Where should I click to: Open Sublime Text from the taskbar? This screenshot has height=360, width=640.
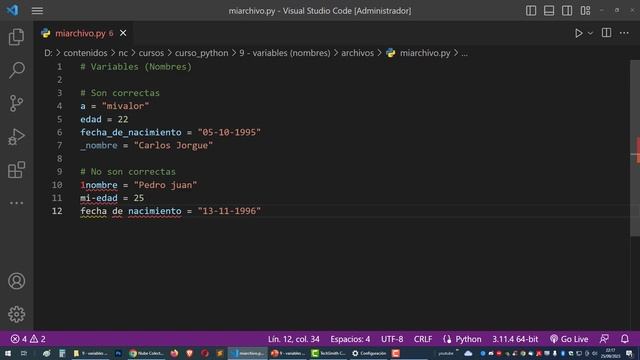(220, 353)
